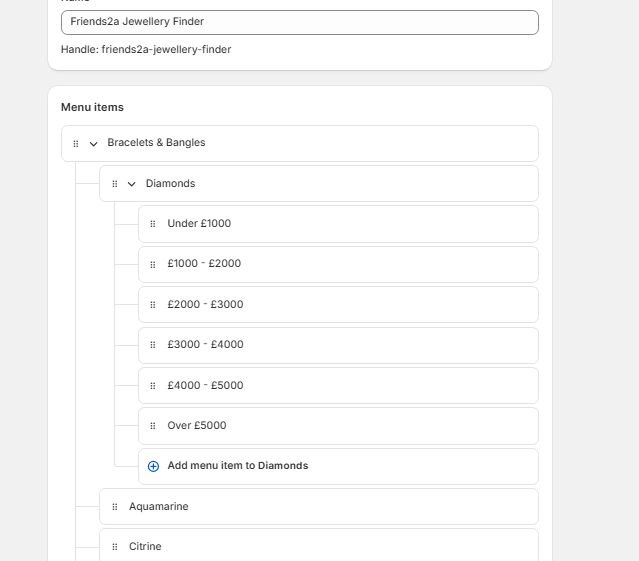
Task: Select the £2000 - £3000 item label
Action: point(205,305)
